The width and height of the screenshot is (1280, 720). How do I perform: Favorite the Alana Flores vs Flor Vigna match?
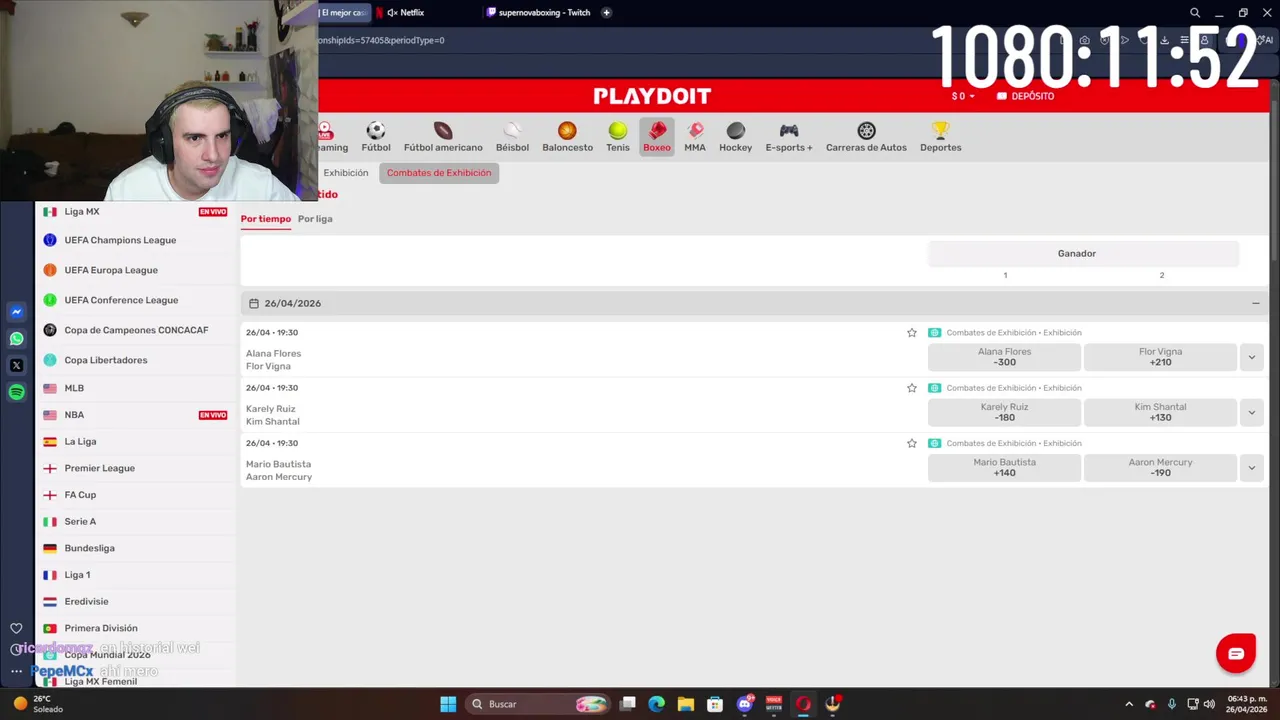click(912, 333)
